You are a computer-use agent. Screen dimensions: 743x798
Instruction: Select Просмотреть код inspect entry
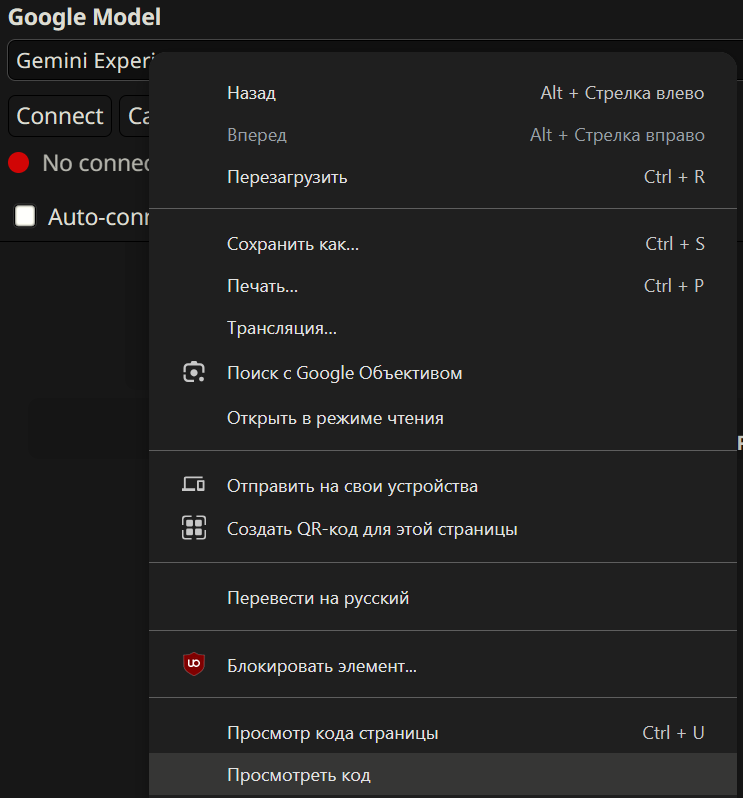(x=443, y=775)
